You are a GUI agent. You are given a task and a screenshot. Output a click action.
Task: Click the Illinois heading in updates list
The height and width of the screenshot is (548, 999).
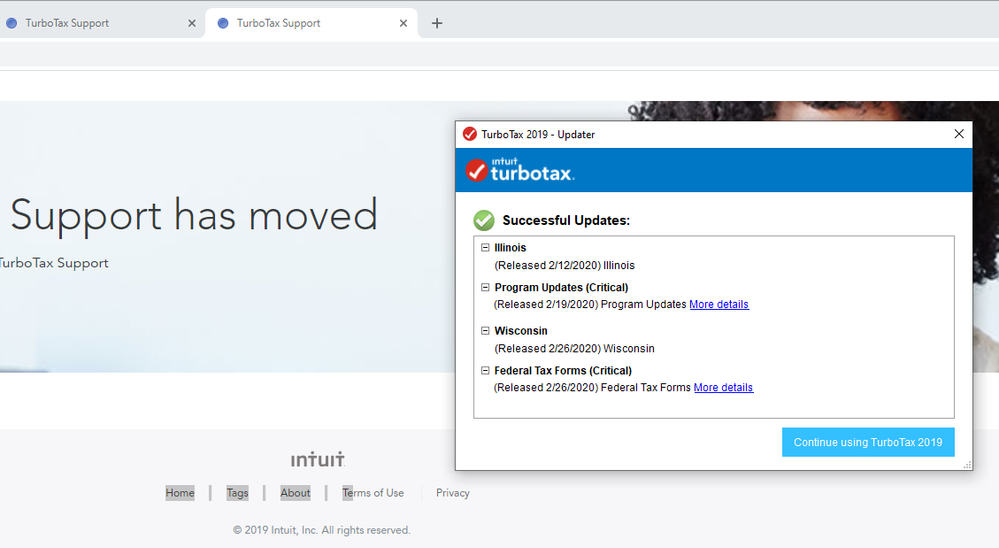[510, 247]
